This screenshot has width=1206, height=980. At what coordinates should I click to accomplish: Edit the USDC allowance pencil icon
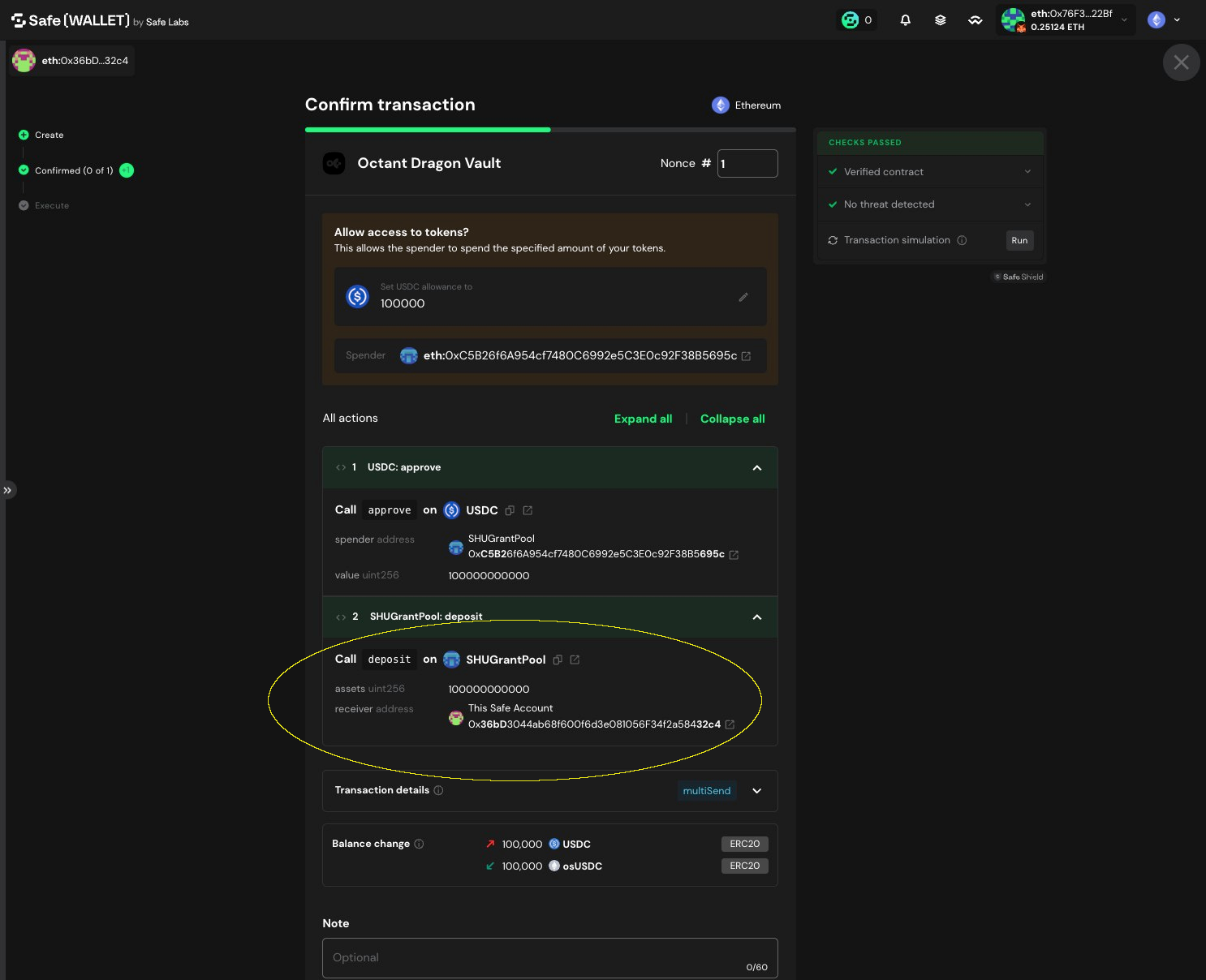743,297
